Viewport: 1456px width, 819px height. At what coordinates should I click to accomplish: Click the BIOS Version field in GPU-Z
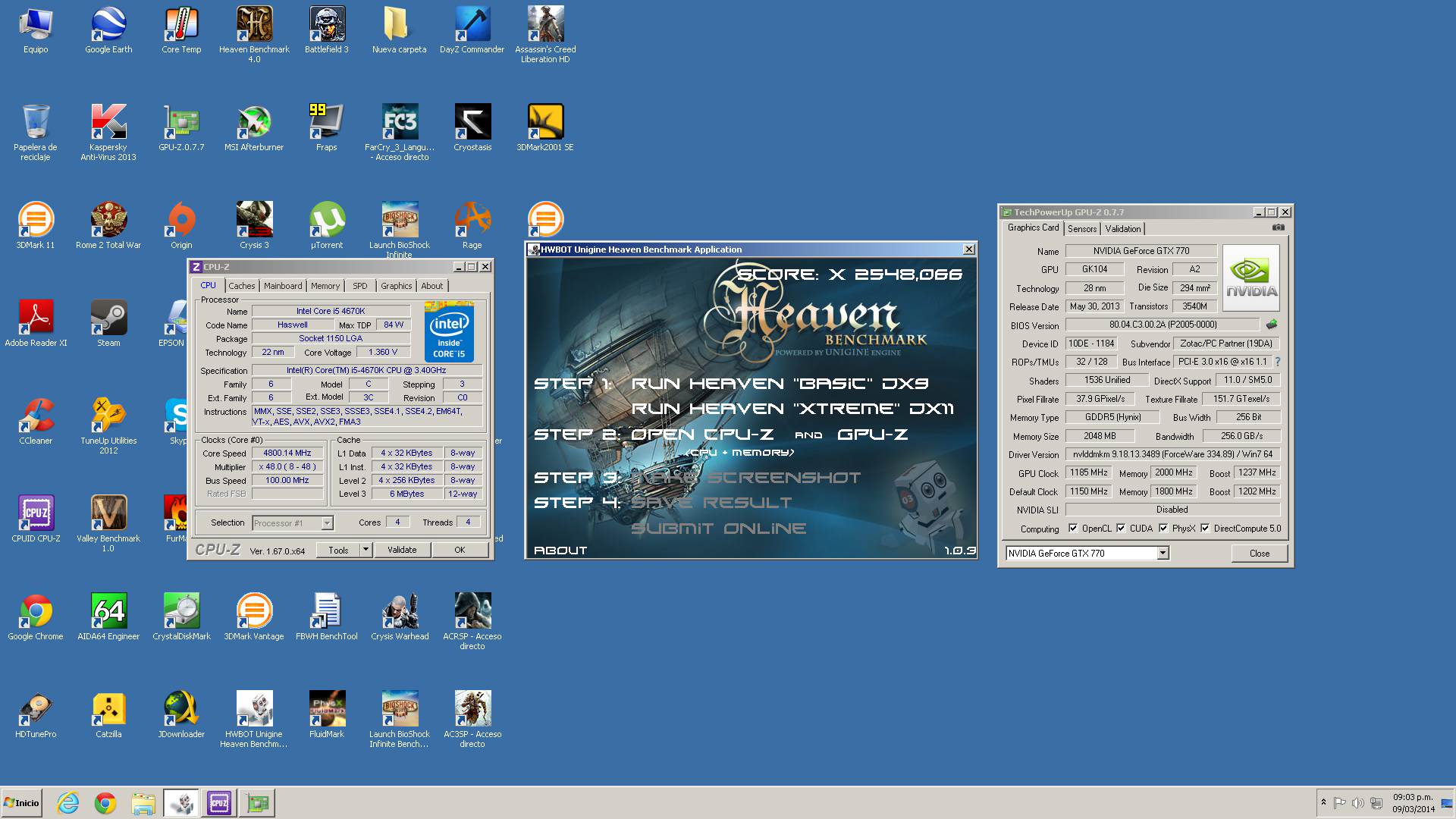tap(1163, 325)
